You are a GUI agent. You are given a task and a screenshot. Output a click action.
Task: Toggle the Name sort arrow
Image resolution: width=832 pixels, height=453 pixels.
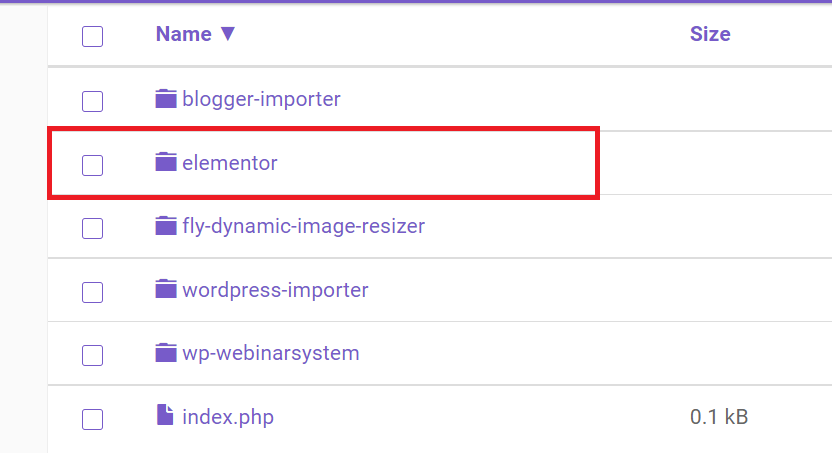coord(228,34)
